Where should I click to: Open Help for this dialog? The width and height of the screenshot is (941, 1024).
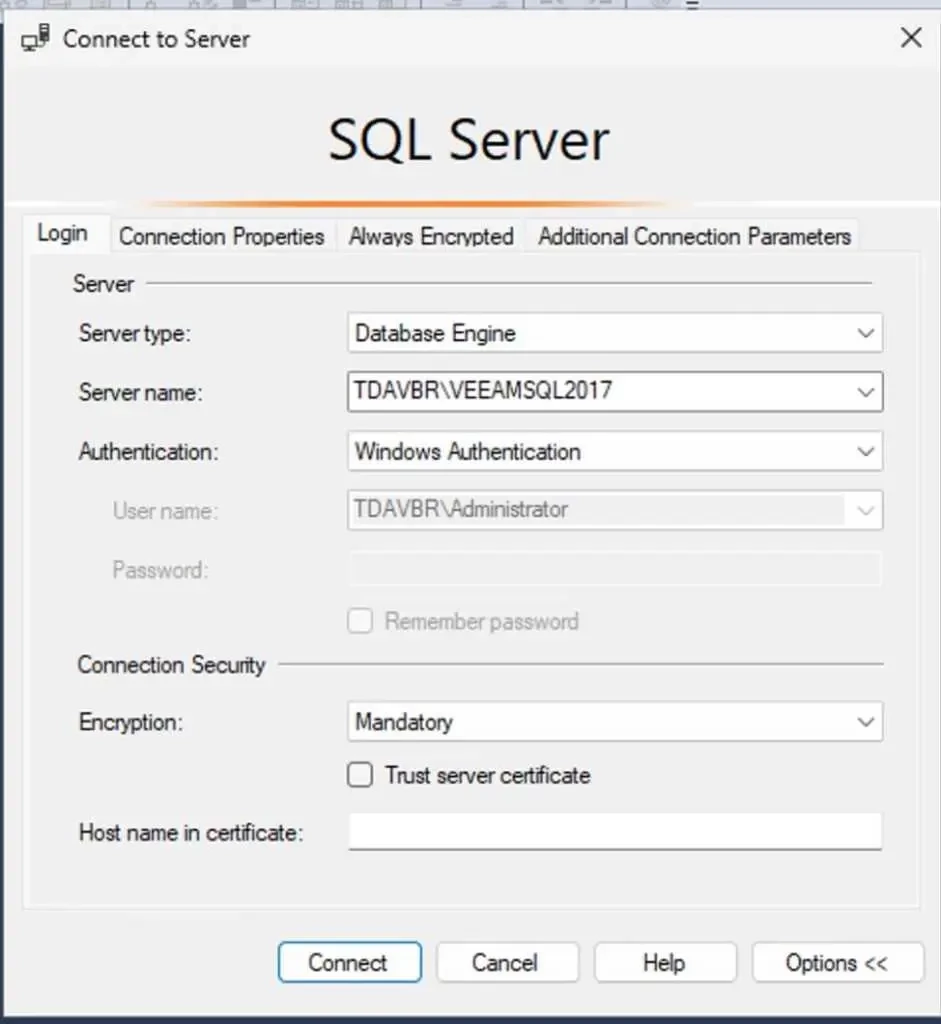[665, 962]
